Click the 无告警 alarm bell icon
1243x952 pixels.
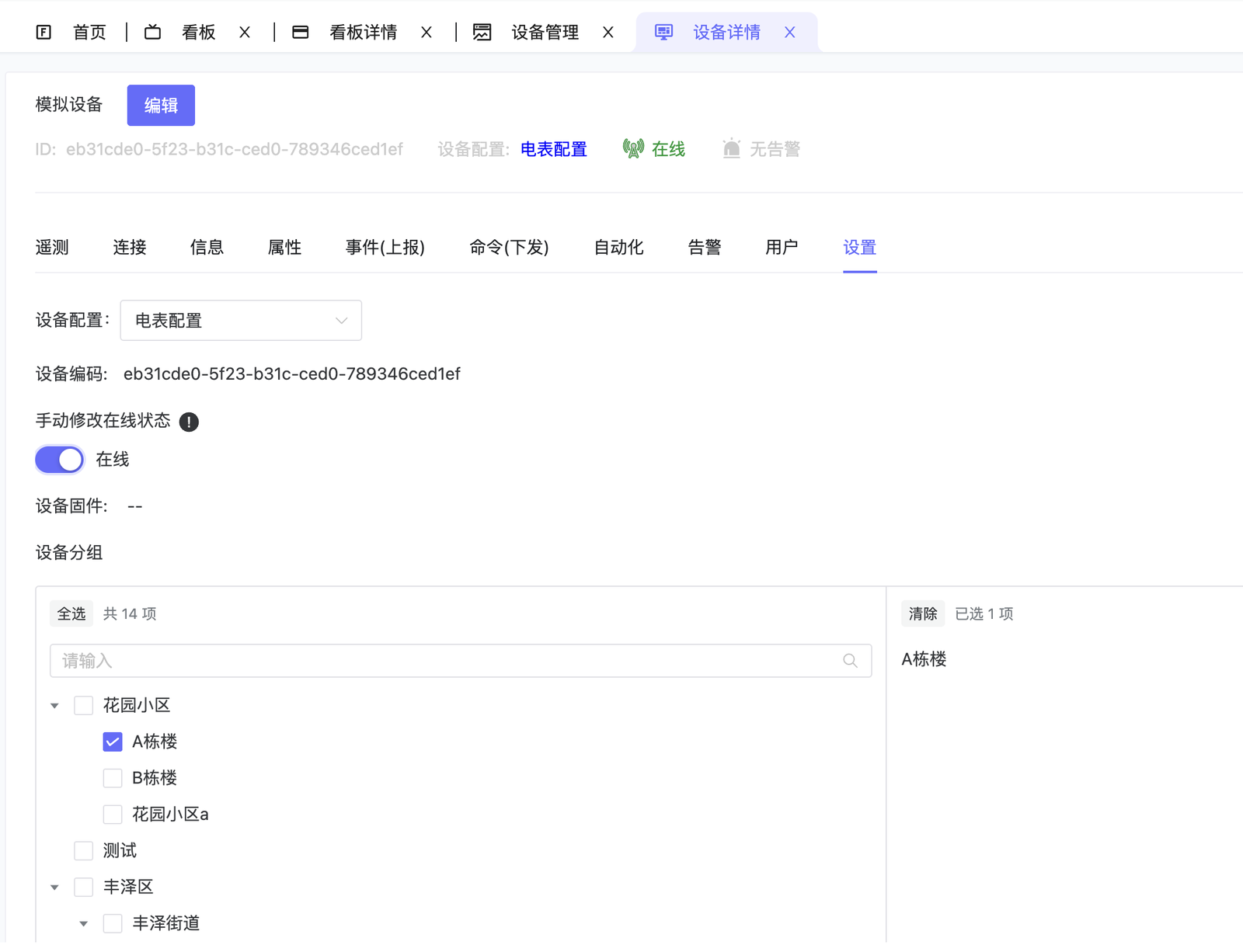(x=731, y=148)
